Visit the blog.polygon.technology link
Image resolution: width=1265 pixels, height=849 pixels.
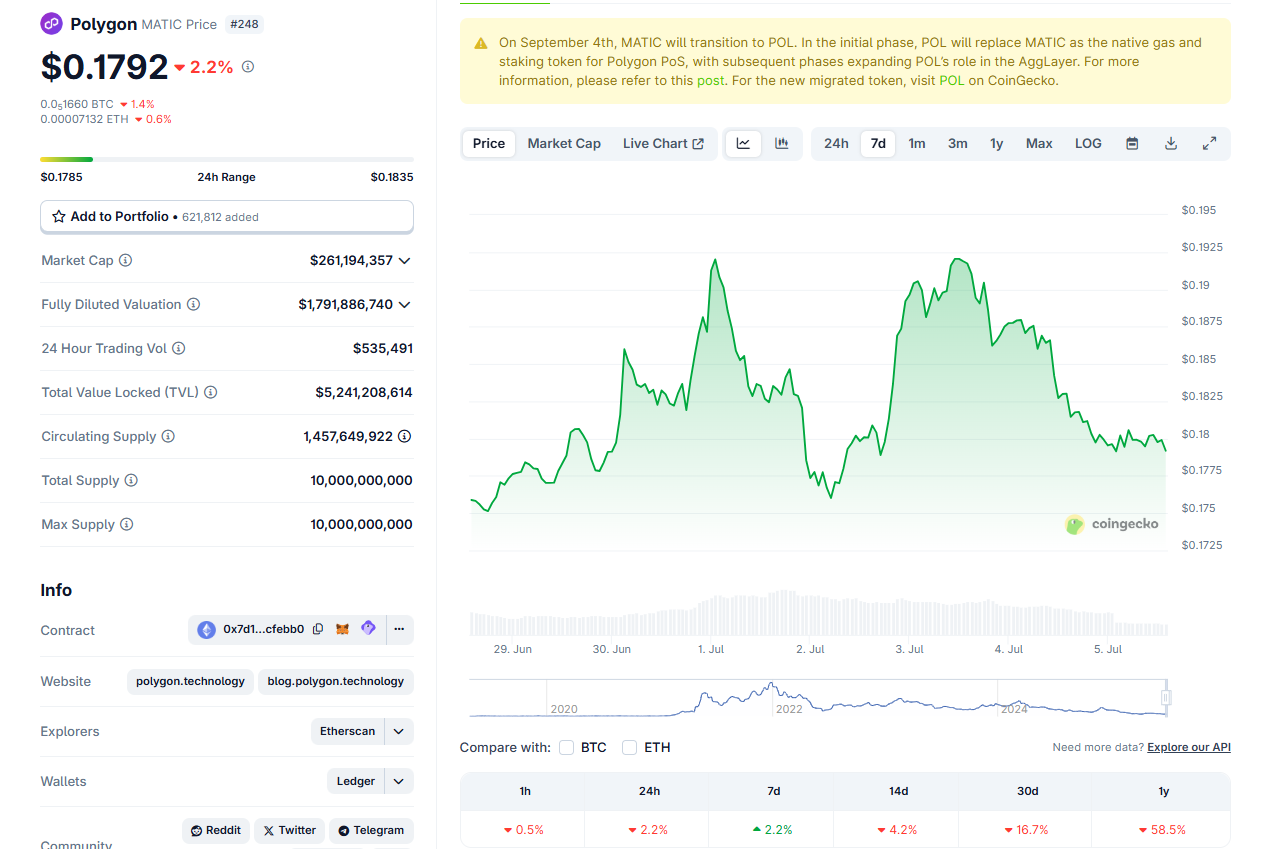336,681
